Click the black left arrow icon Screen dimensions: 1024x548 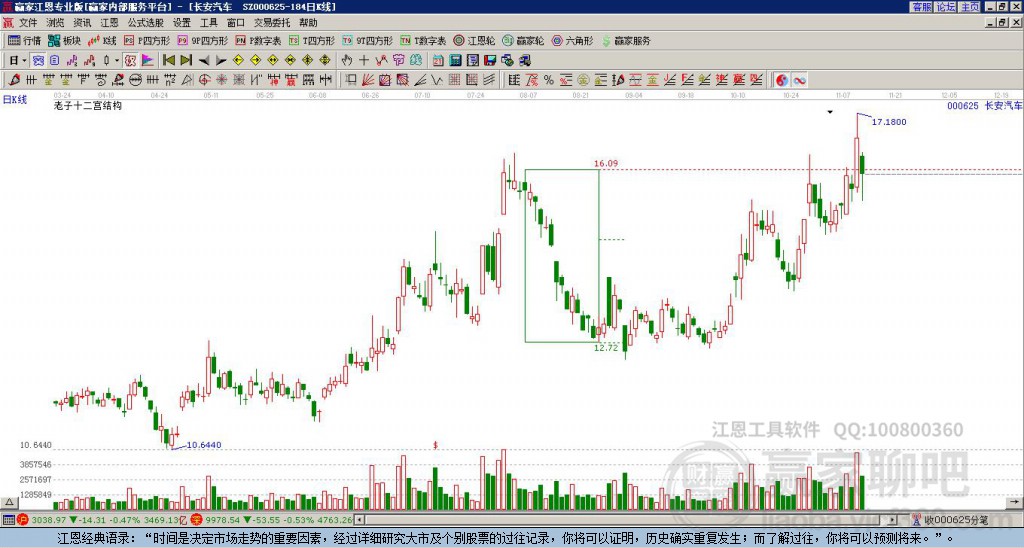[203, 60]
